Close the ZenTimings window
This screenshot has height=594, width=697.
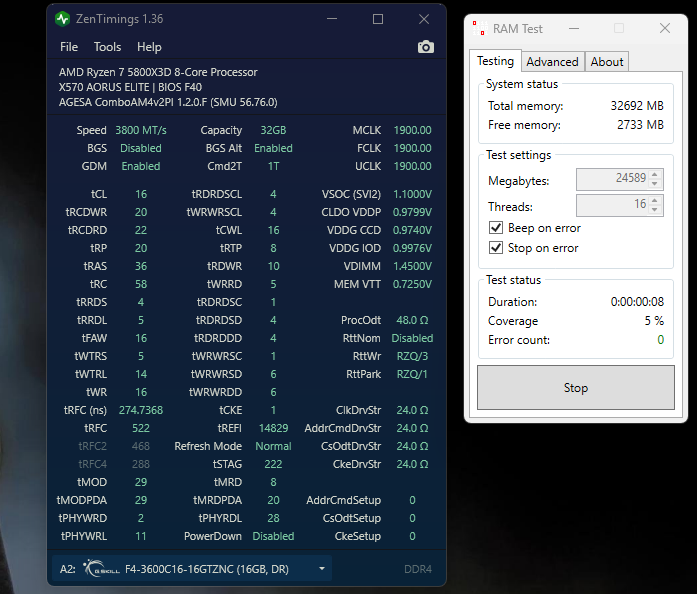pyautogui.click(x=424, y=19)
